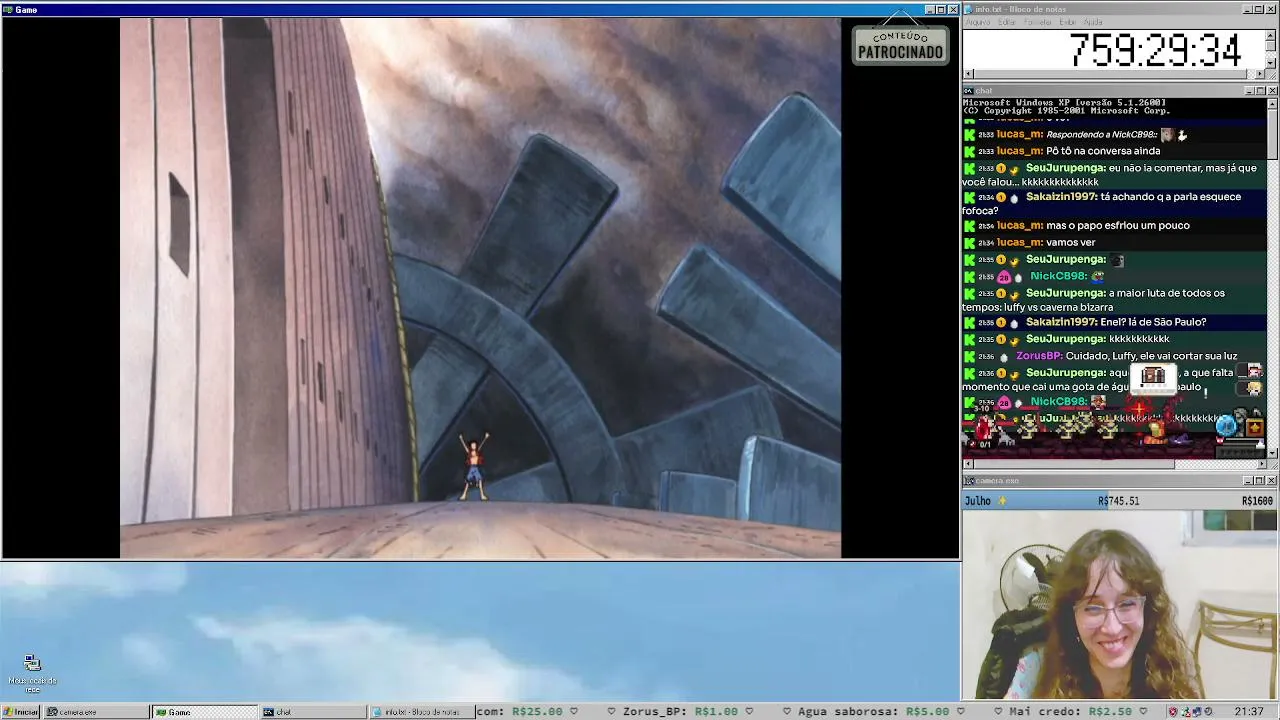Close the camera.exe window

(1272, 481)
